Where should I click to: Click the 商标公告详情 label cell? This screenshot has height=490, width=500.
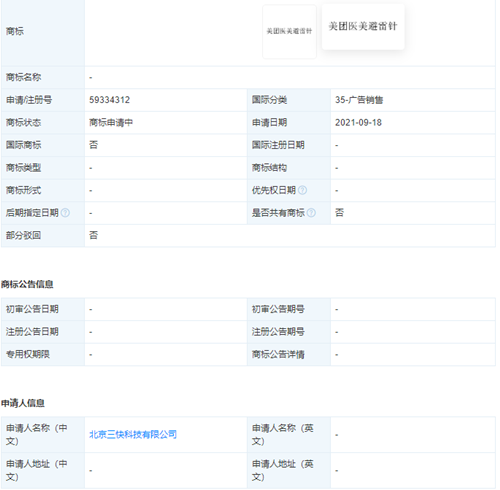[289, 354]
